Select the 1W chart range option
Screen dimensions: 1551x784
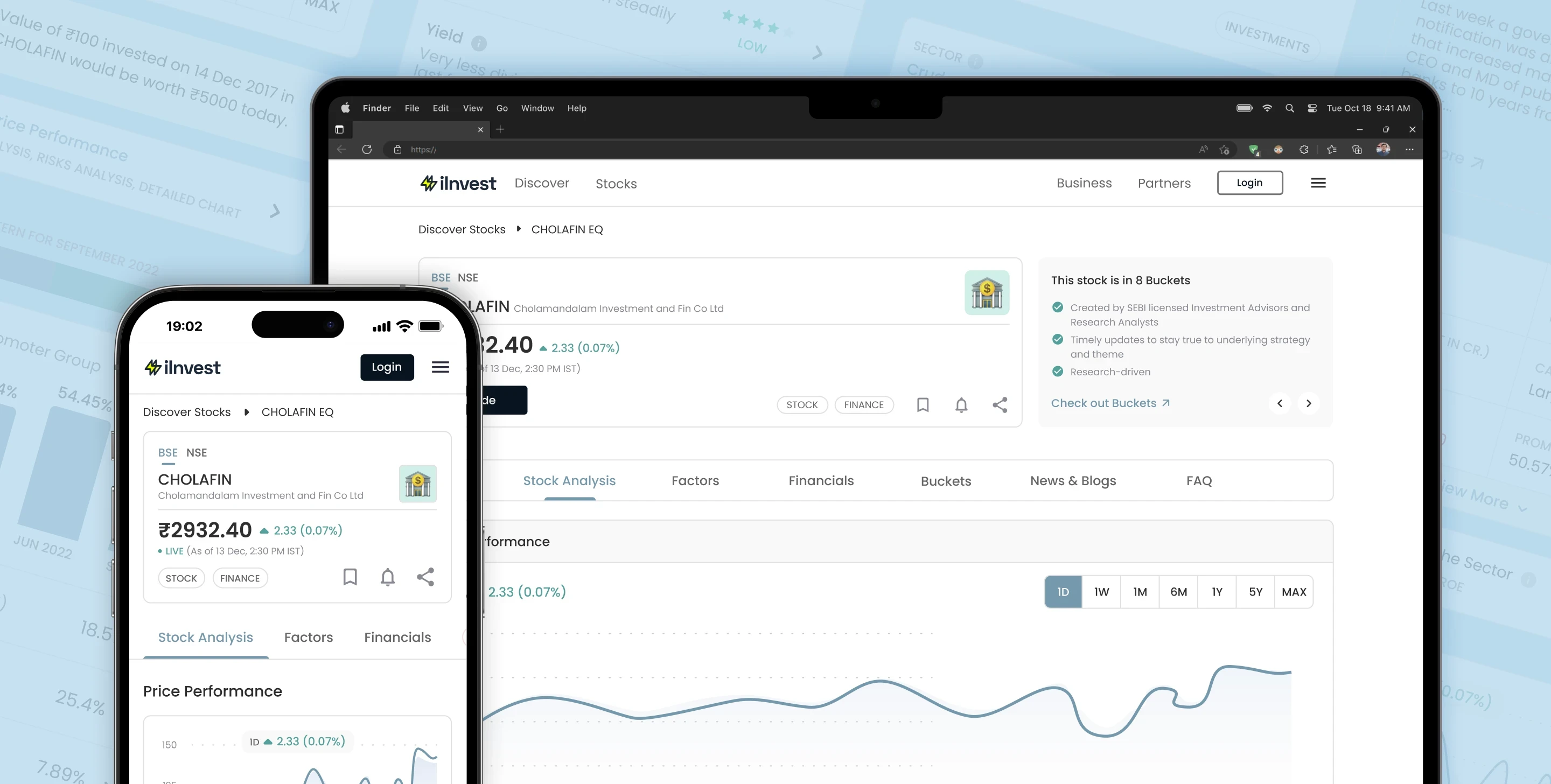[1101, 592]
